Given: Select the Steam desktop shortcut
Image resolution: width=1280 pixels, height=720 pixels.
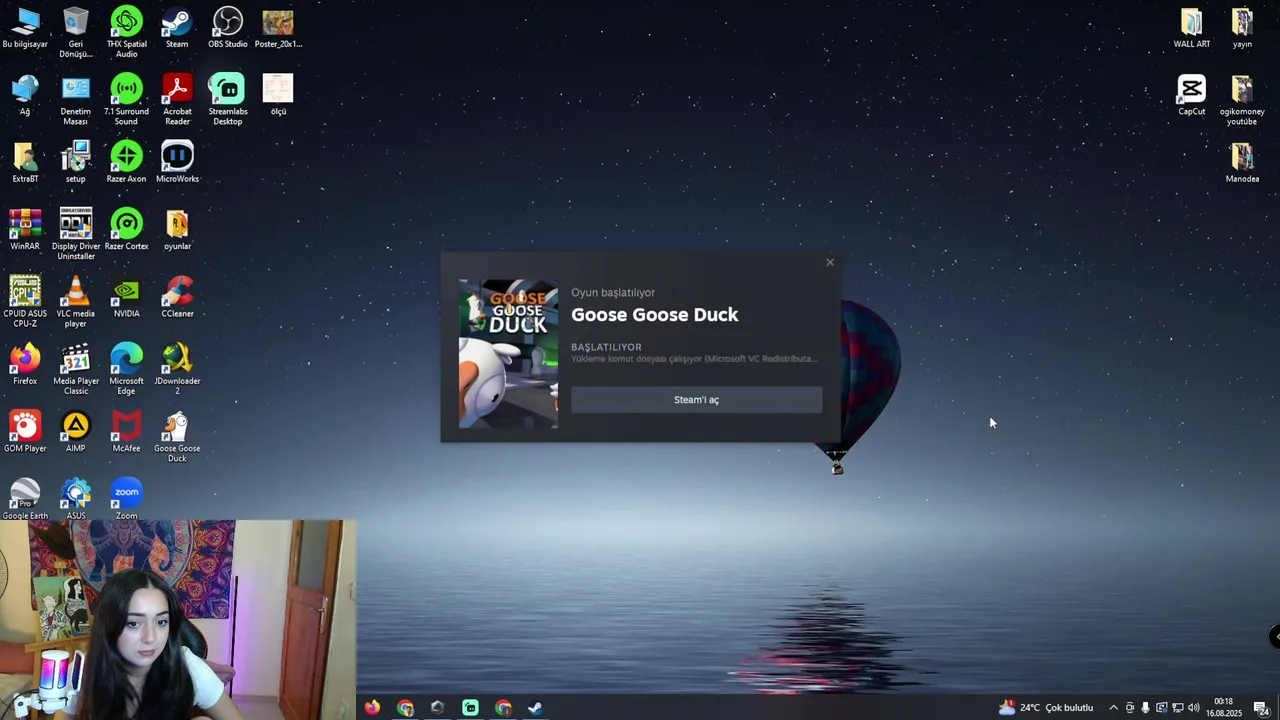Looking at the screenshot, I should [177, 28].
